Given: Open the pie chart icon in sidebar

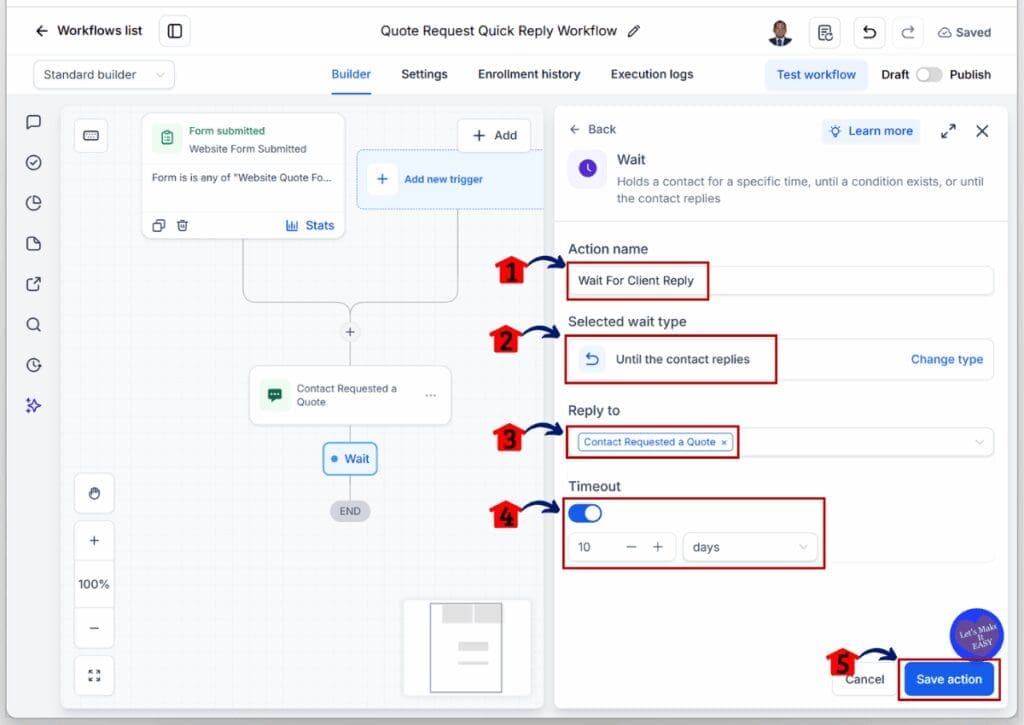Looking at the screenshot, I should (x=33, y=203).
